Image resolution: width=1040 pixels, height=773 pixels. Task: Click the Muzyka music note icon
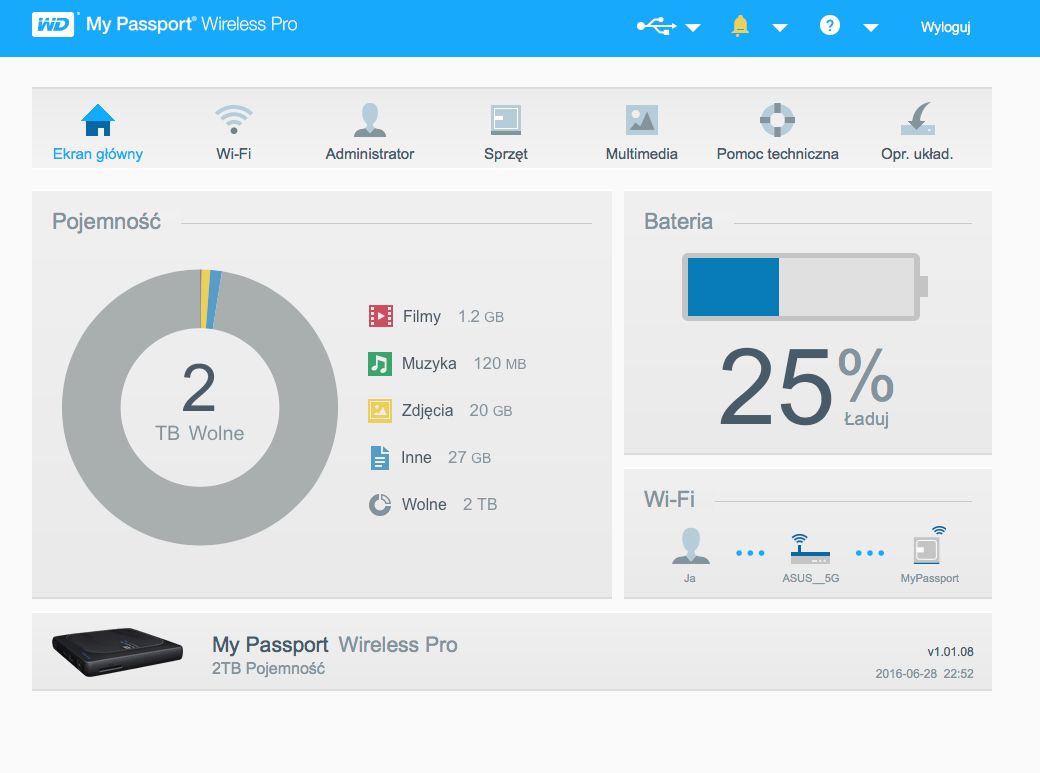tap(380, 364)
